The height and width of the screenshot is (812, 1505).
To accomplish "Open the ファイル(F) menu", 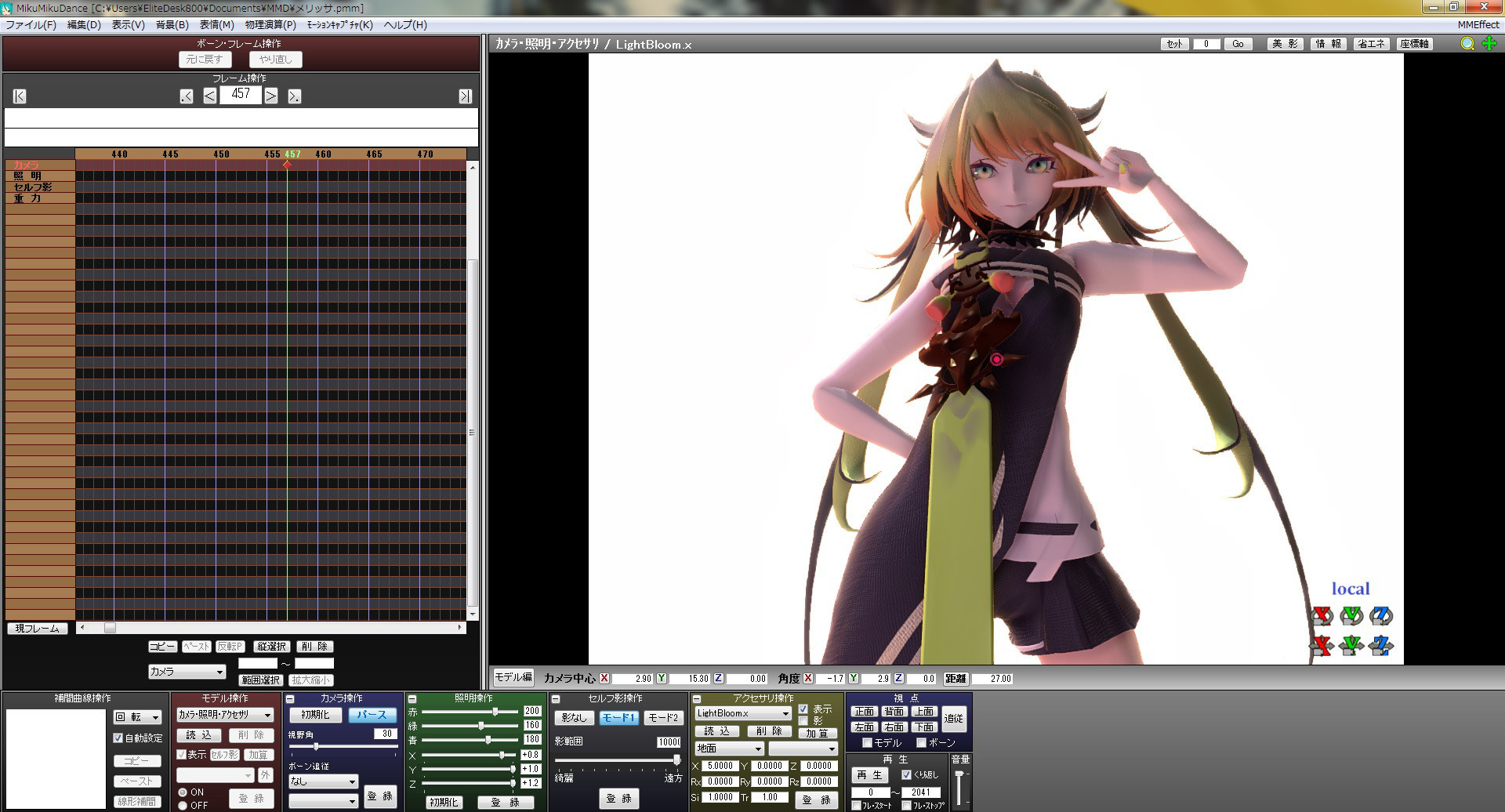I will [x=31, y=25].
